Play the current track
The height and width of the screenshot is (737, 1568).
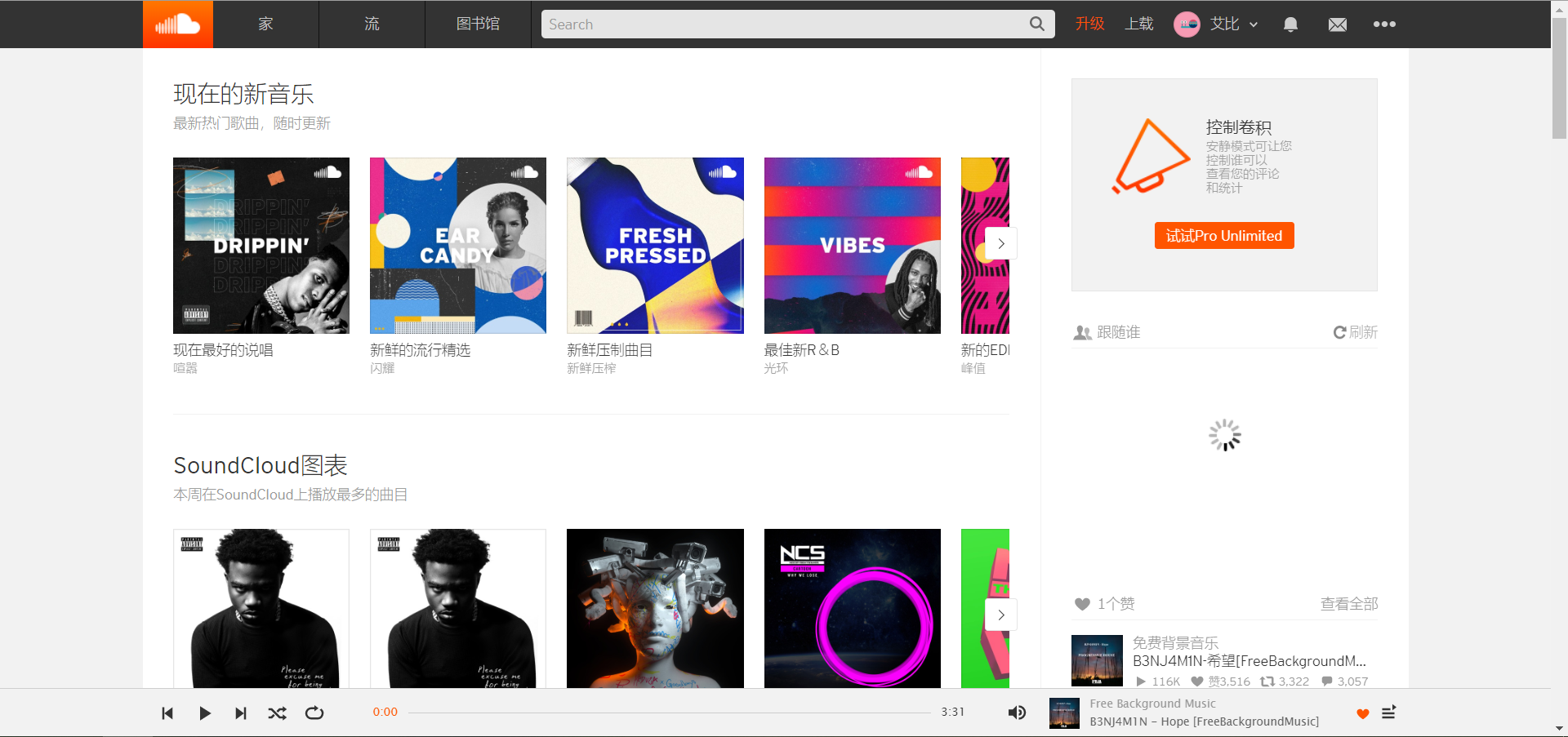click(204, 713)
